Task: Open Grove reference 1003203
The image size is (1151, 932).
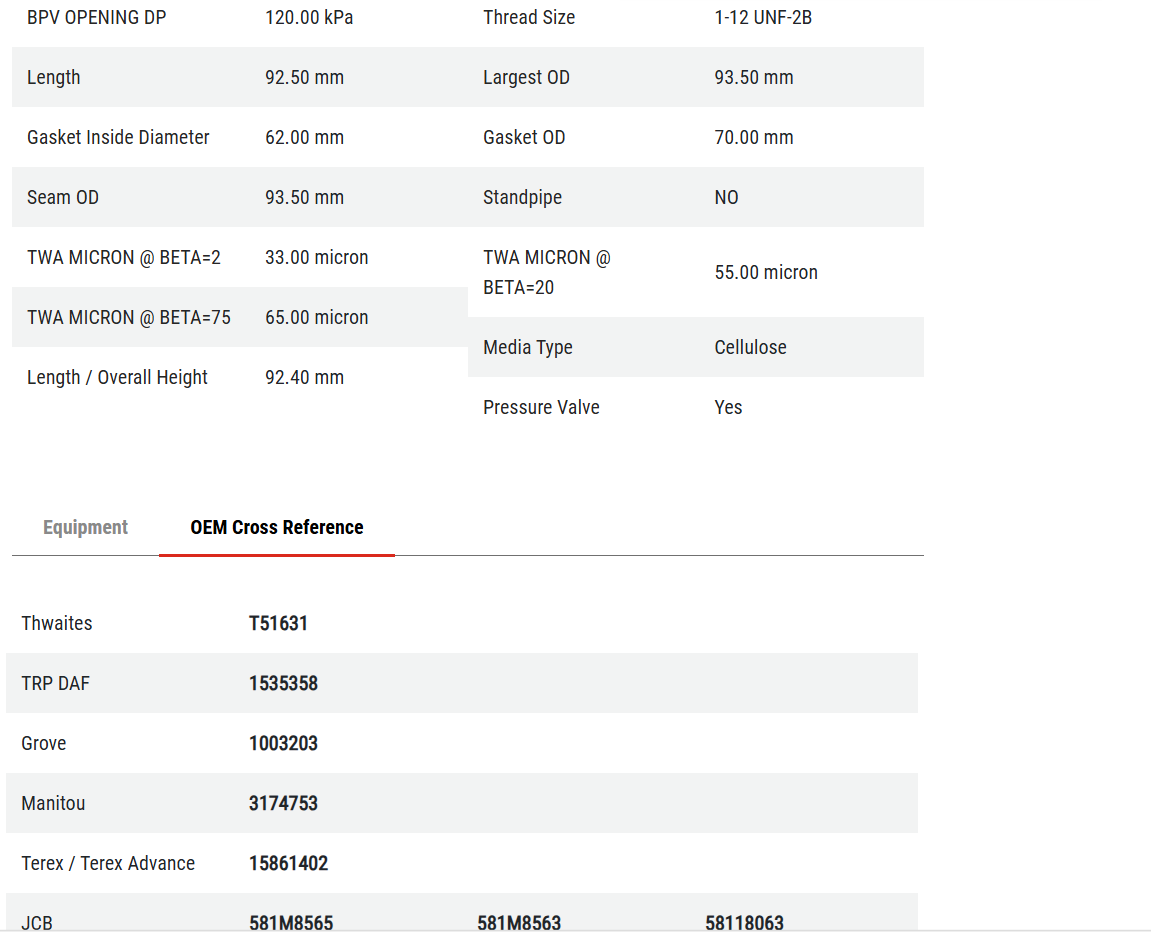Action: (283, 743)
